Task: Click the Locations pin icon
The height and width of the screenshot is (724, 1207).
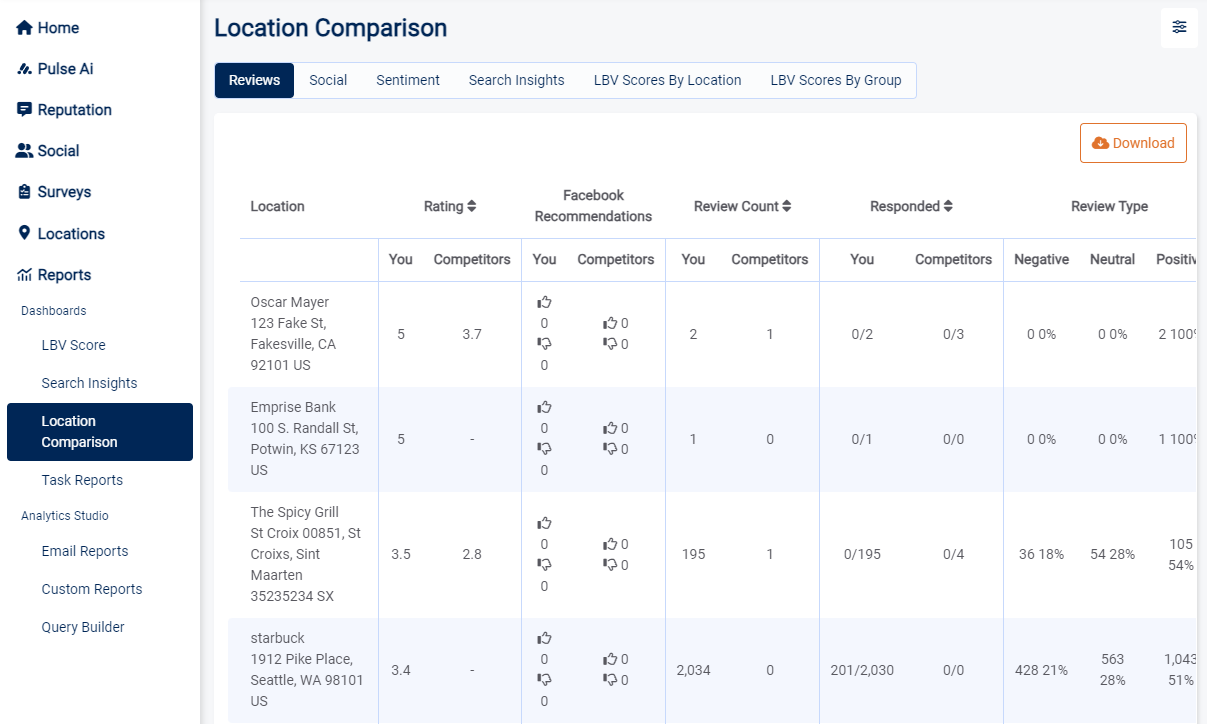Action: tap(25, 233)
